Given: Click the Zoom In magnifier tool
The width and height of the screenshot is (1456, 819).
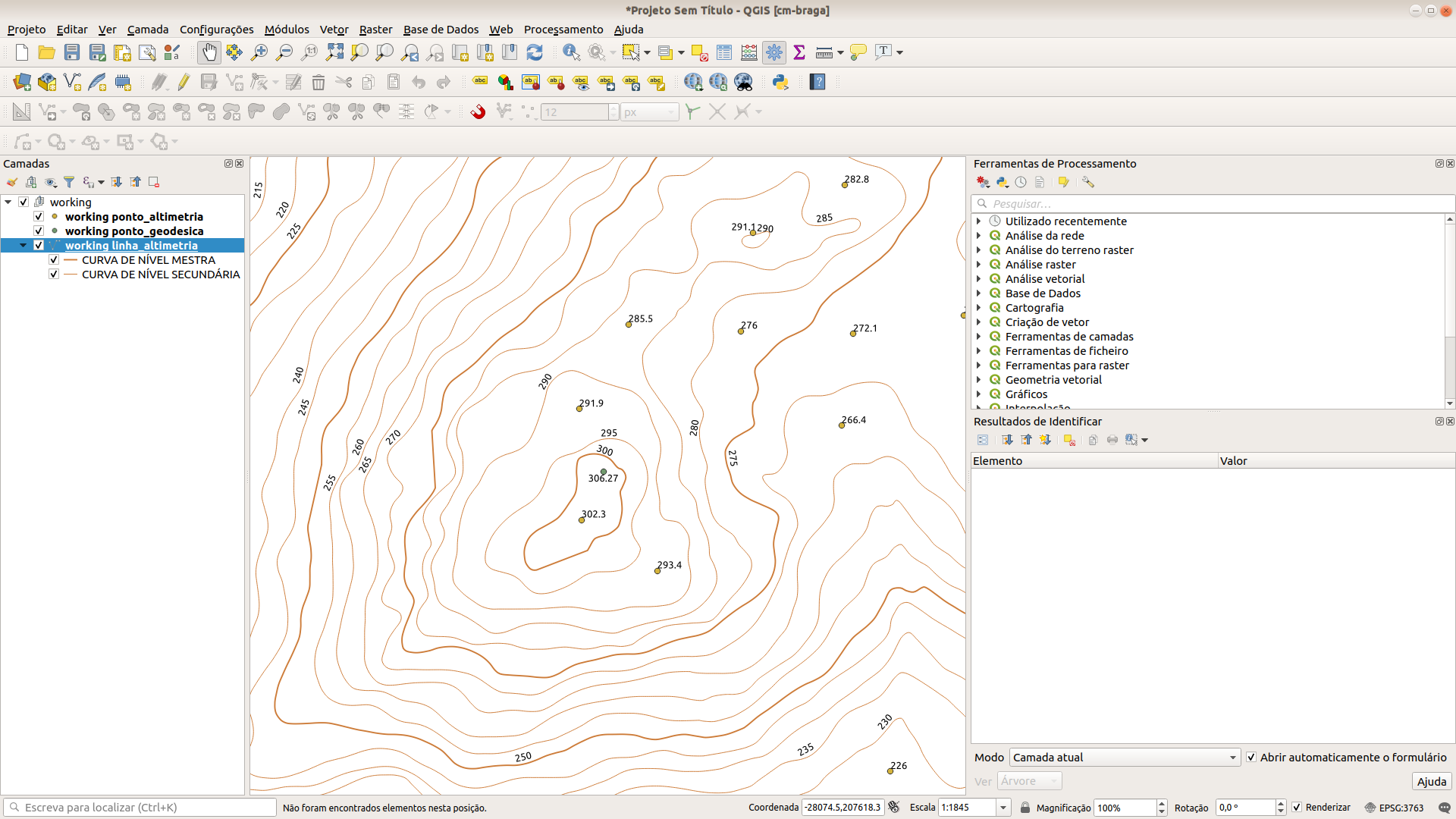Looking at the screenshot, I should pyautogui.click(x=259, y=52).
